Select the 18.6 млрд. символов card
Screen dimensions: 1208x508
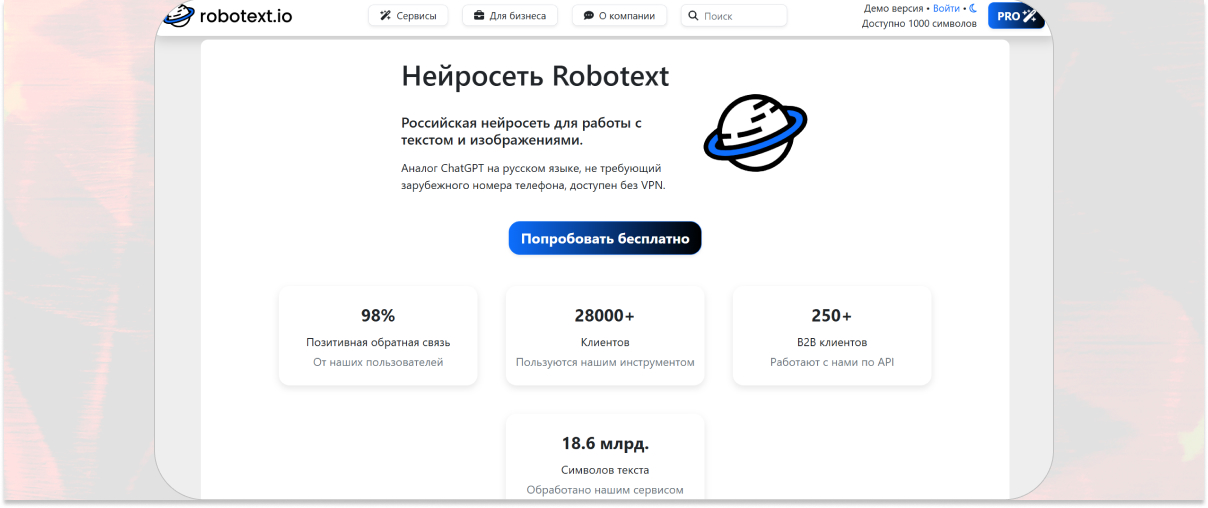tap(605, 457)
